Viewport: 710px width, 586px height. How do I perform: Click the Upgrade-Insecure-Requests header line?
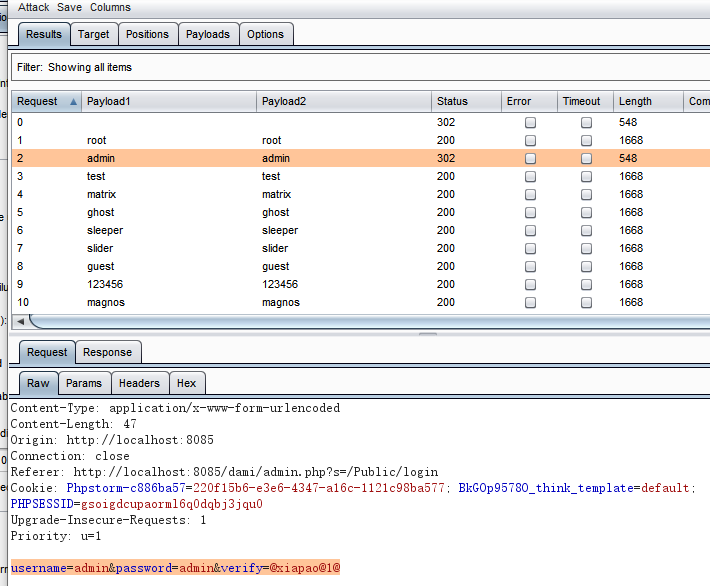pyautogui.click(x=108, y=520)
